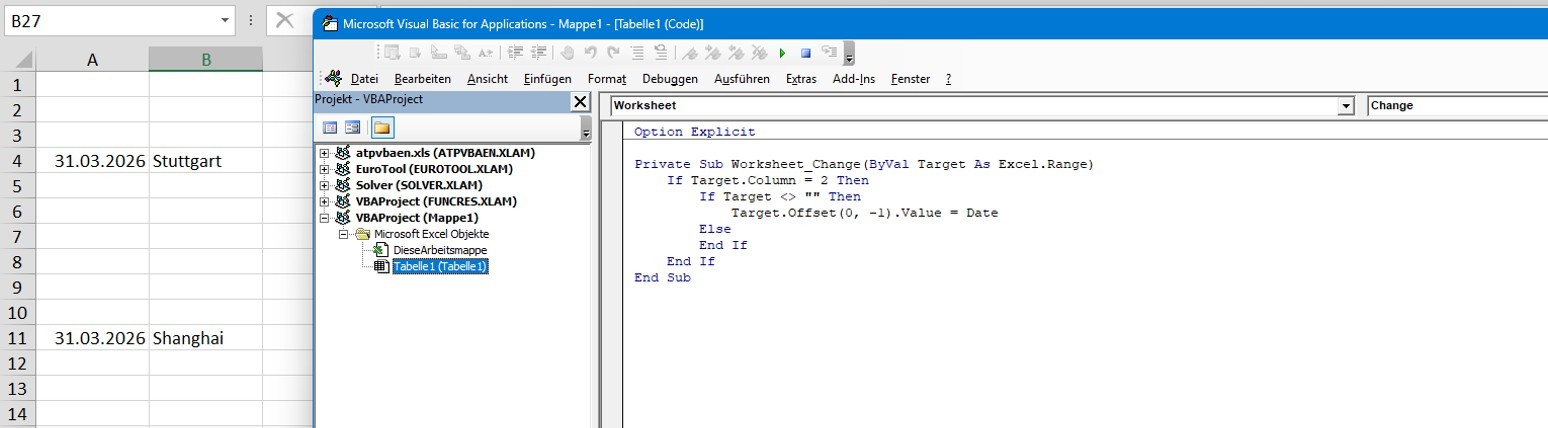Click the three-dots handle next to Name Box
This screenshot has width=1548, height=428.
tap(250, 20)
